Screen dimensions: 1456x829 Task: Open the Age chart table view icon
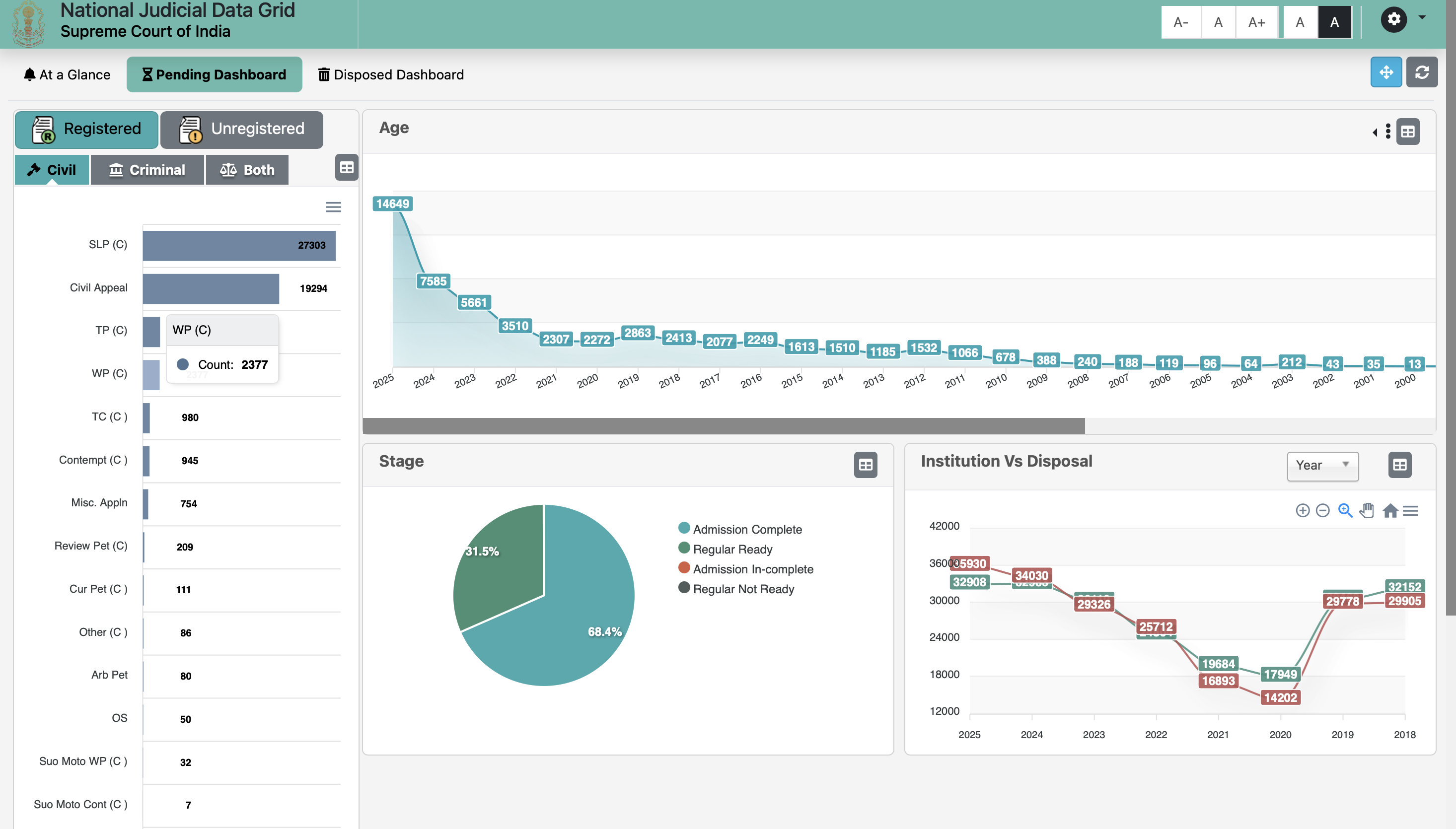point(1408,132)
